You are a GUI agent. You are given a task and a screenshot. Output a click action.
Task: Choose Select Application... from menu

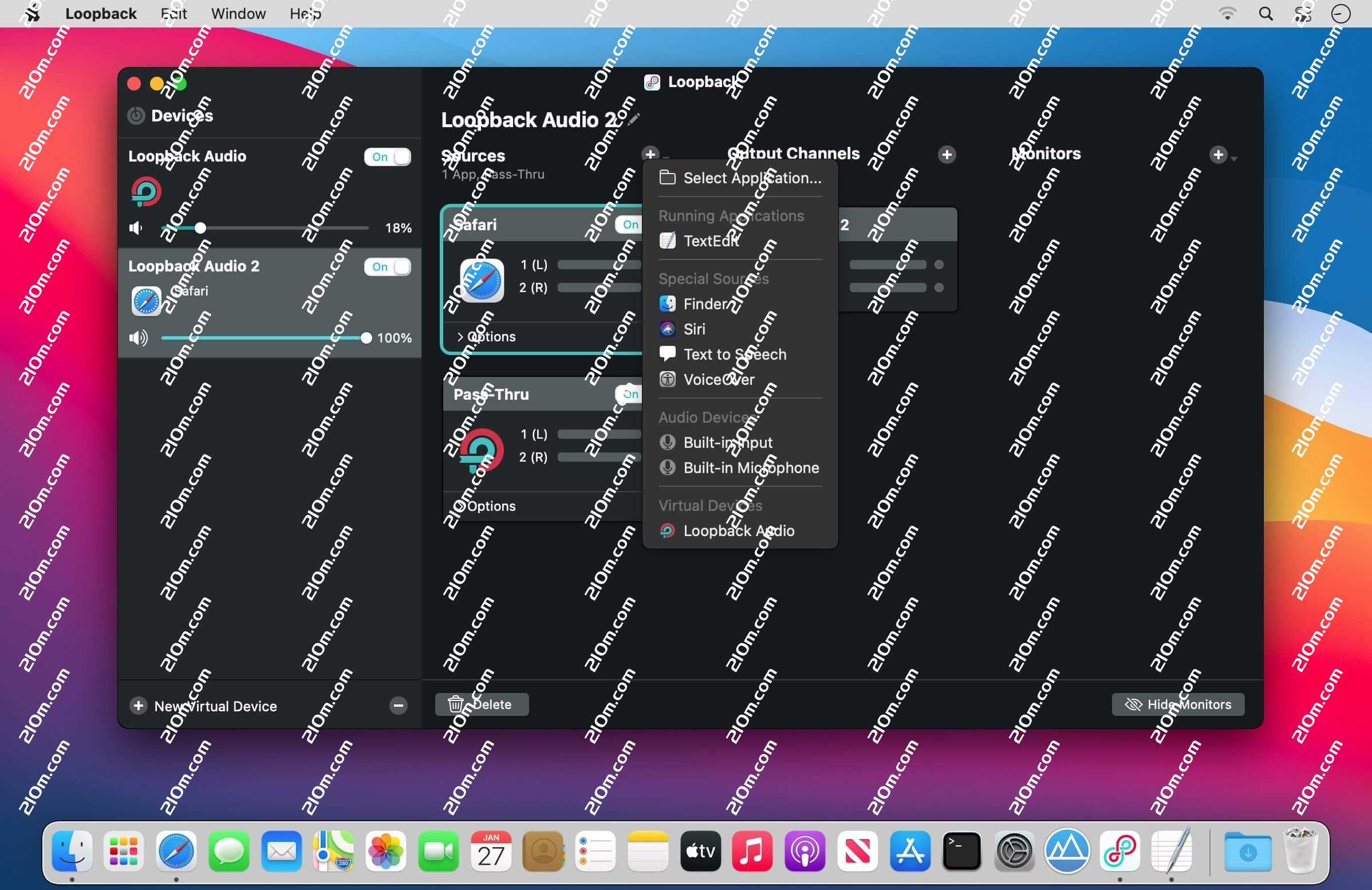click(x=740, y=178)
